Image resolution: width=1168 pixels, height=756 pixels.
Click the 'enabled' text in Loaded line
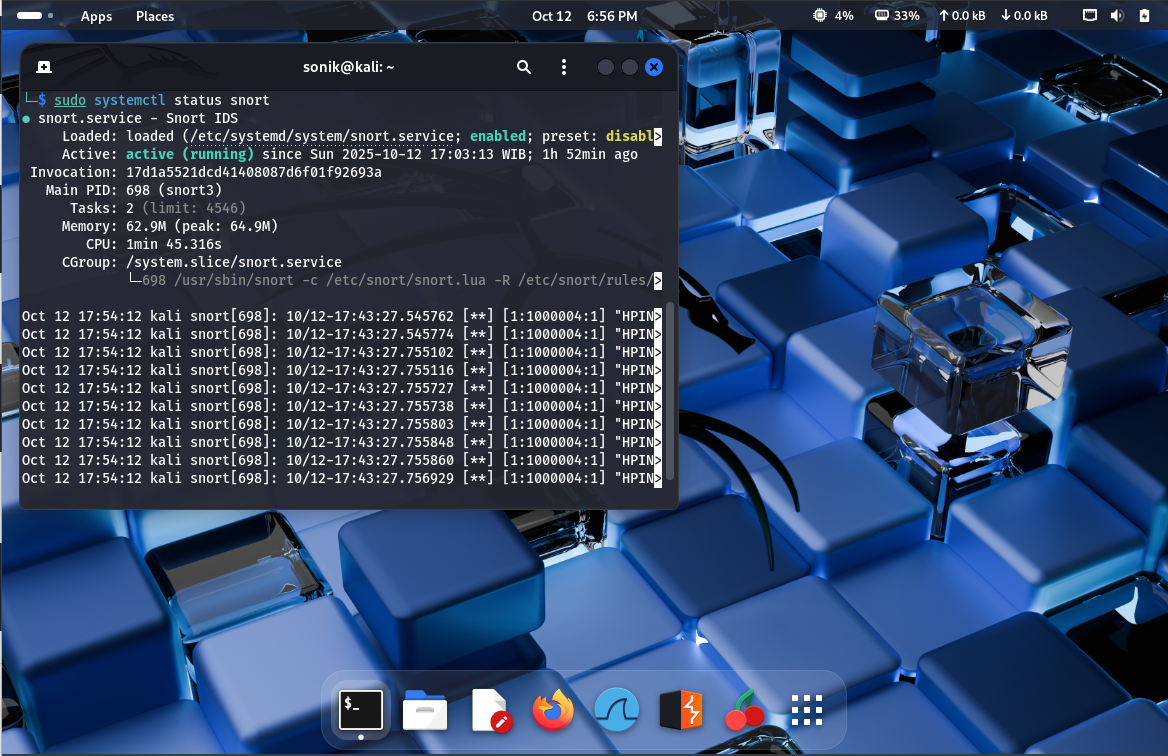coord(498,136)
